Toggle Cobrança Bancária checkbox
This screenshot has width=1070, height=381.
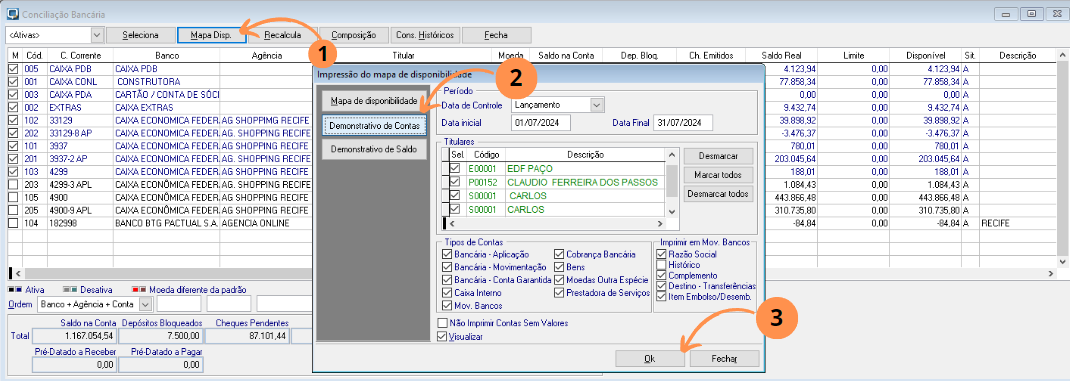click(x=559, y=255)
